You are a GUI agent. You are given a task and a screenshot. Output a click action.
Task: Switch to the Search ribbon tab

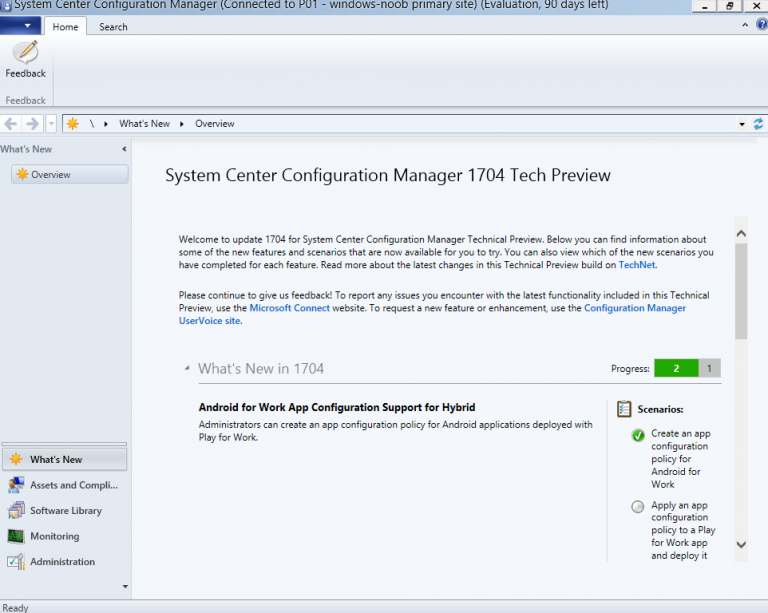(113, 27)
